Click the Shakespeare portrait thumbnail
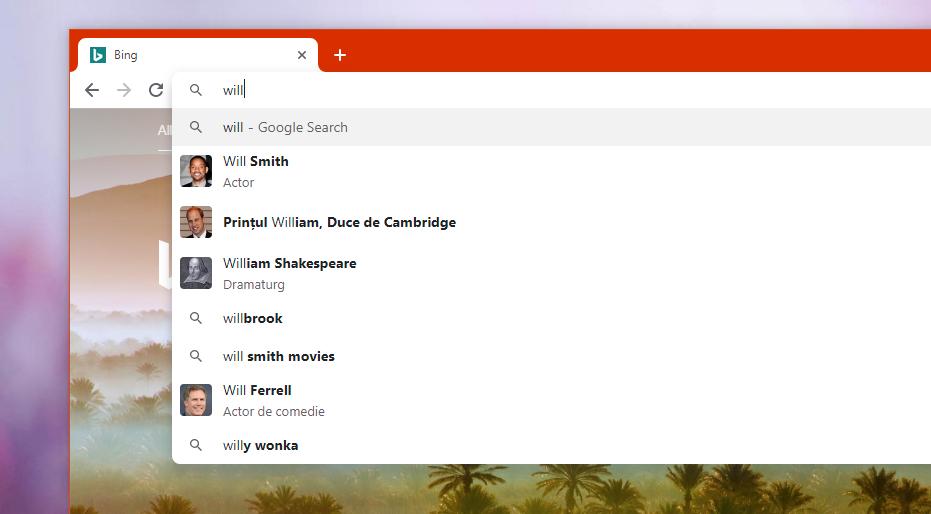The width and height of the screenshot is (931, 514). click(x=196, y=273)
